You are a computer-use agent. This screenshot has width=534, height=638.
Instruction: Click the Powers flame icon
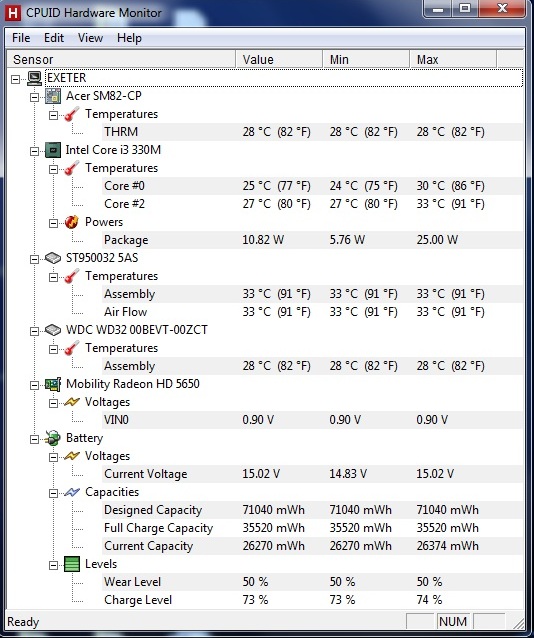point(72,222)
